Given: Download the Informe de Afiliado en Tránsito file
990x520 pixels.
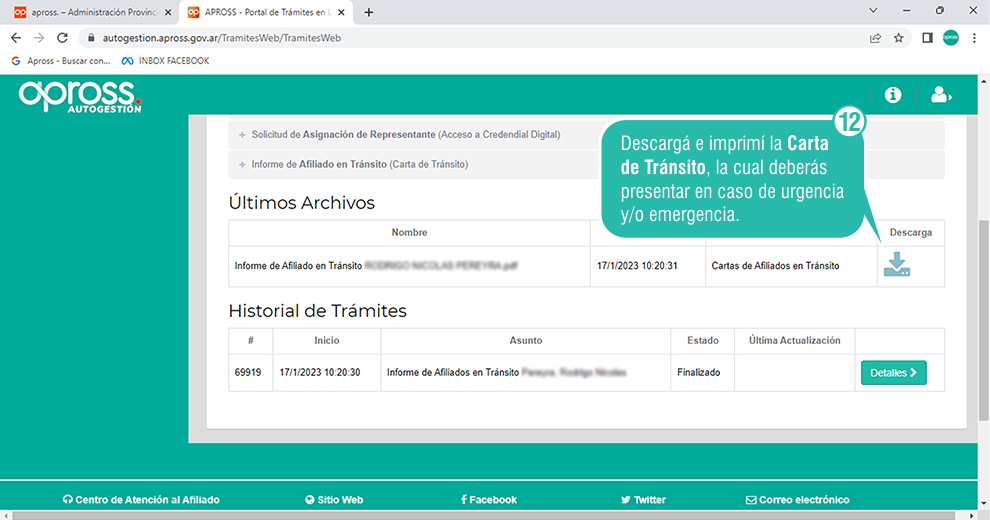Looking at the screenshot, I should [897, 264].
